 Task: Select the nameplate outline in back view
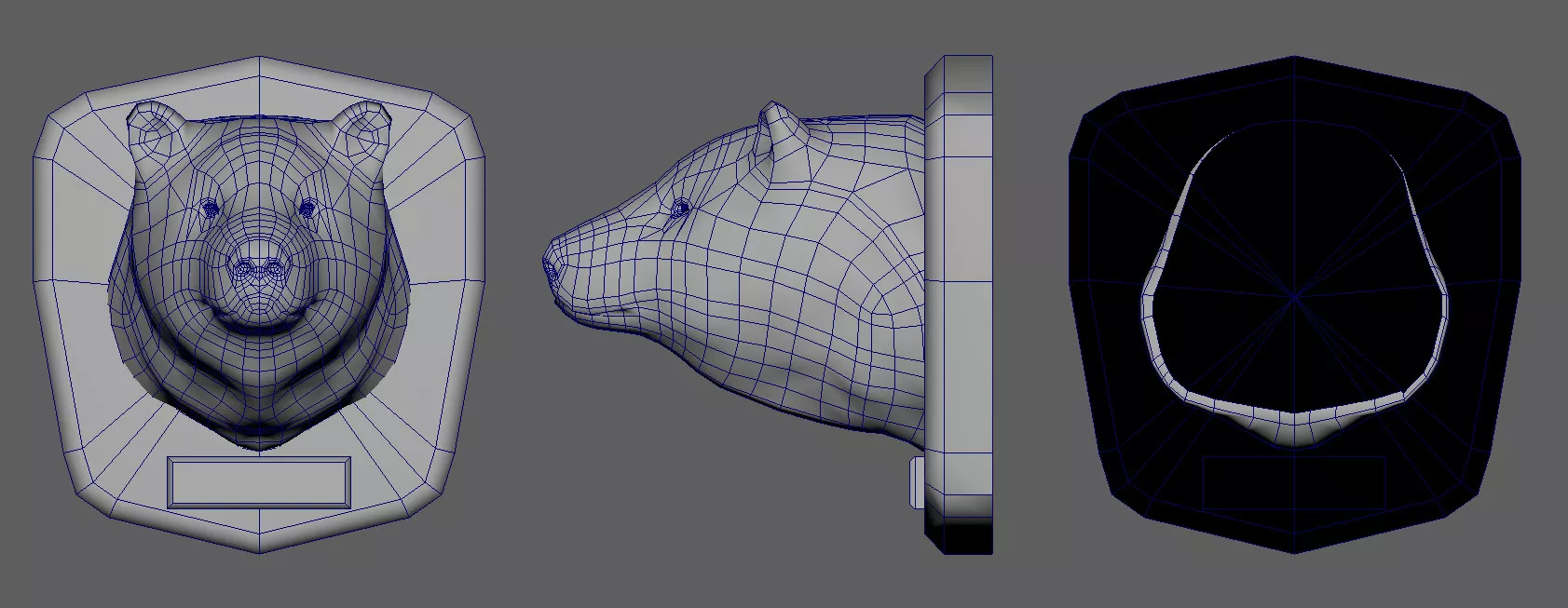[1294, 482]
